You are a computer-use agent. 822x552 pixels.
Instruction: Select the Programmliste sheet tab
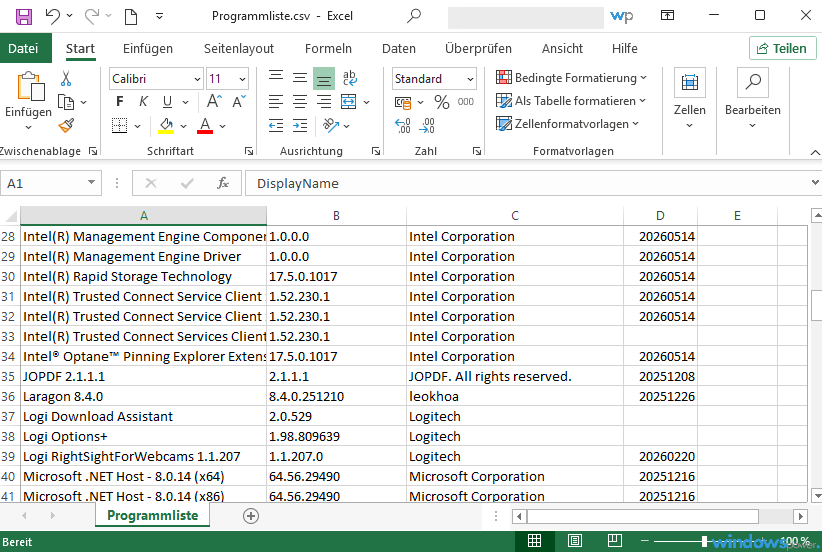point(153,515)
